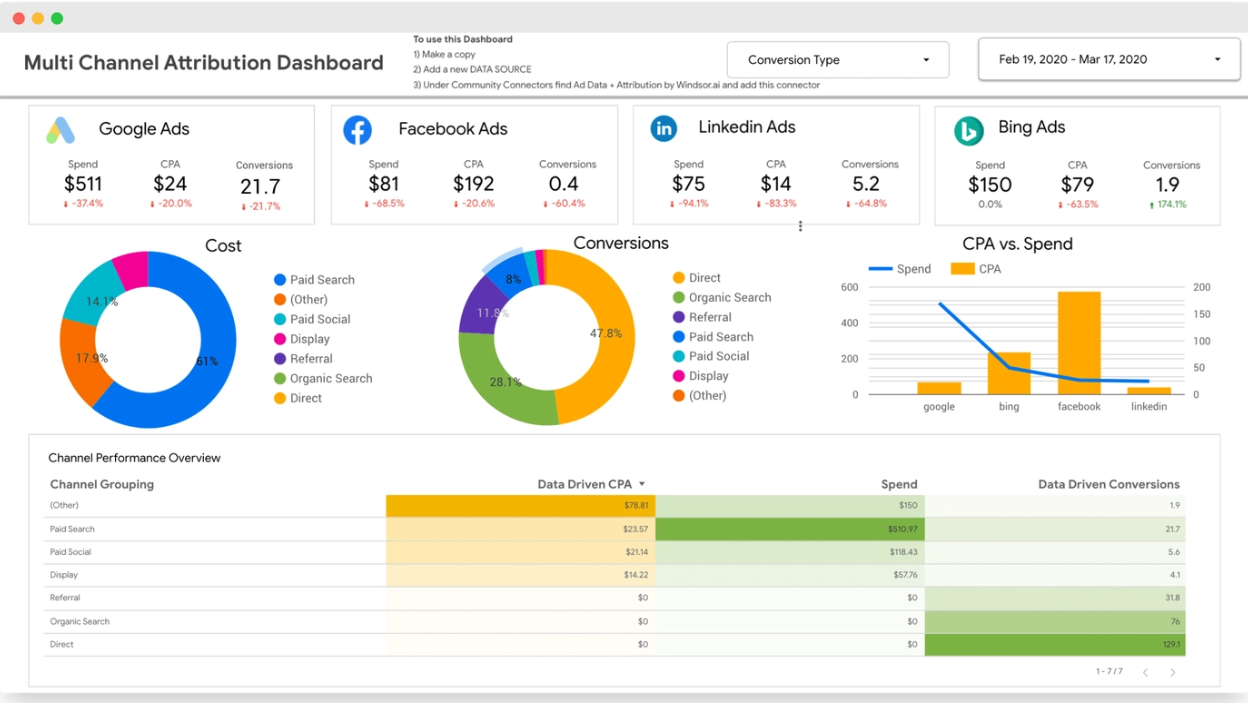Image resolution: width=1248 pixels, height=703 pixels.
Task: Click the google CPA bar
Action: 939,388
